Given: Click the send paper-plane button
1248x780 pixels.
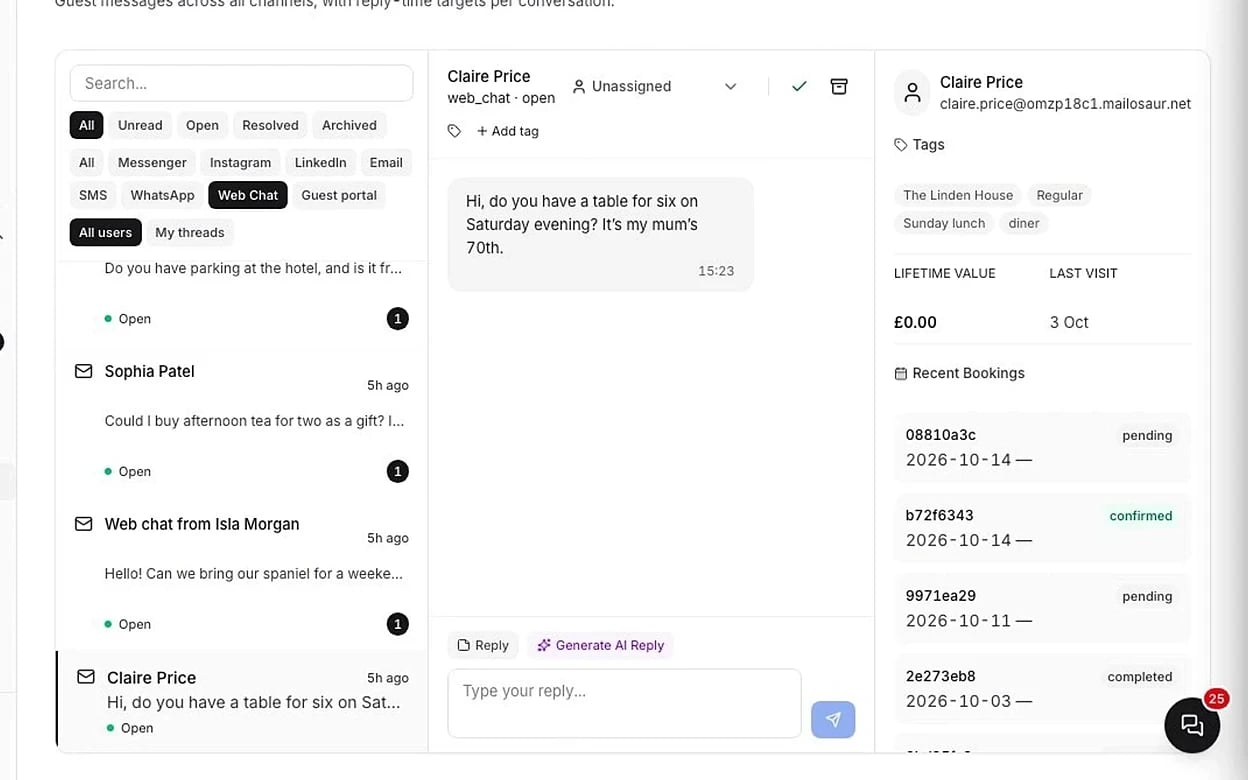Looking at the screenshot, I should point(833,719).
